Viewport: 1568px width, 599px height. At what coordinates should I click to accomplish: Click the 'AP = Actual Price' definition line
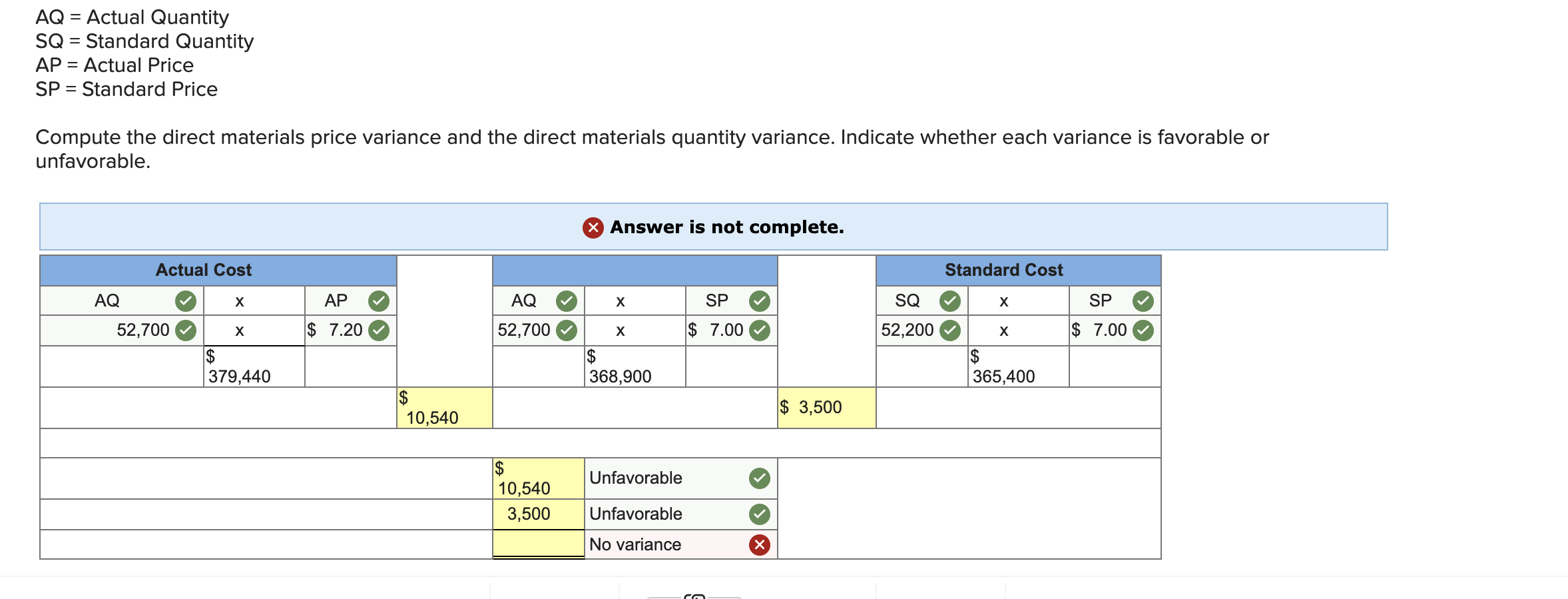[115, 65]
